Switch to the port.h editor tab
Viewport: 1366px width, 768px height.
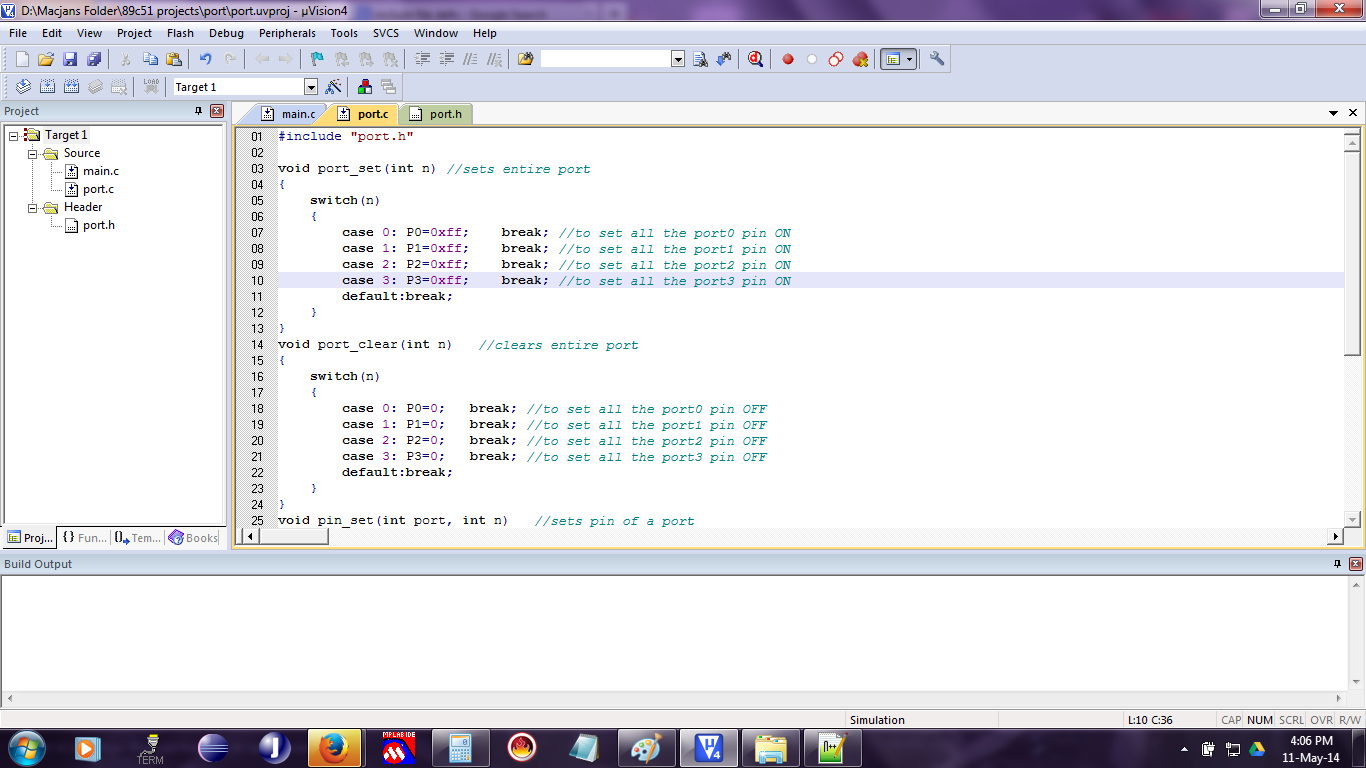click(x=437, y=114)
